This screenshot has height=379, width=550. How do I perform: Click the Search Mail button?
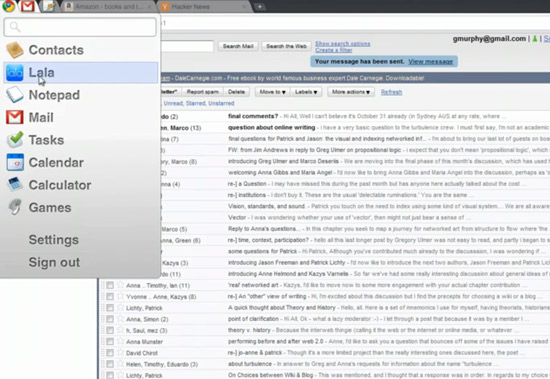pyautogui.click(x=238, y=46)
